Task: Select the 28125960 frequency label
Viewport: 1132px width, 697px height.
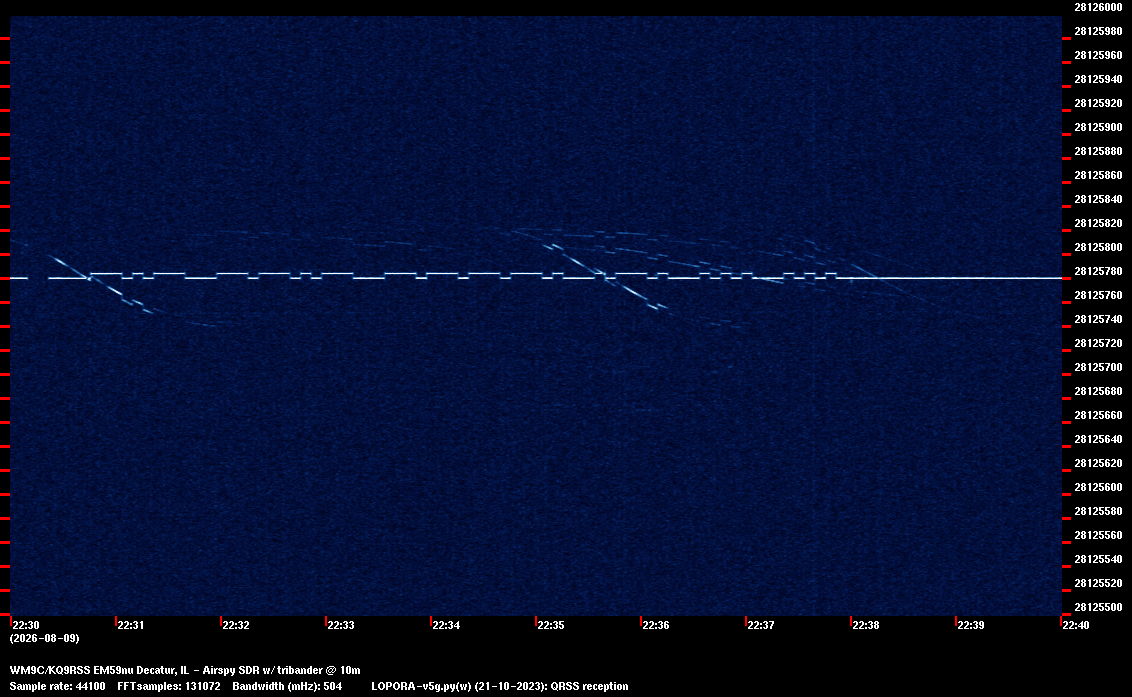Action: tap(1098, 55)
